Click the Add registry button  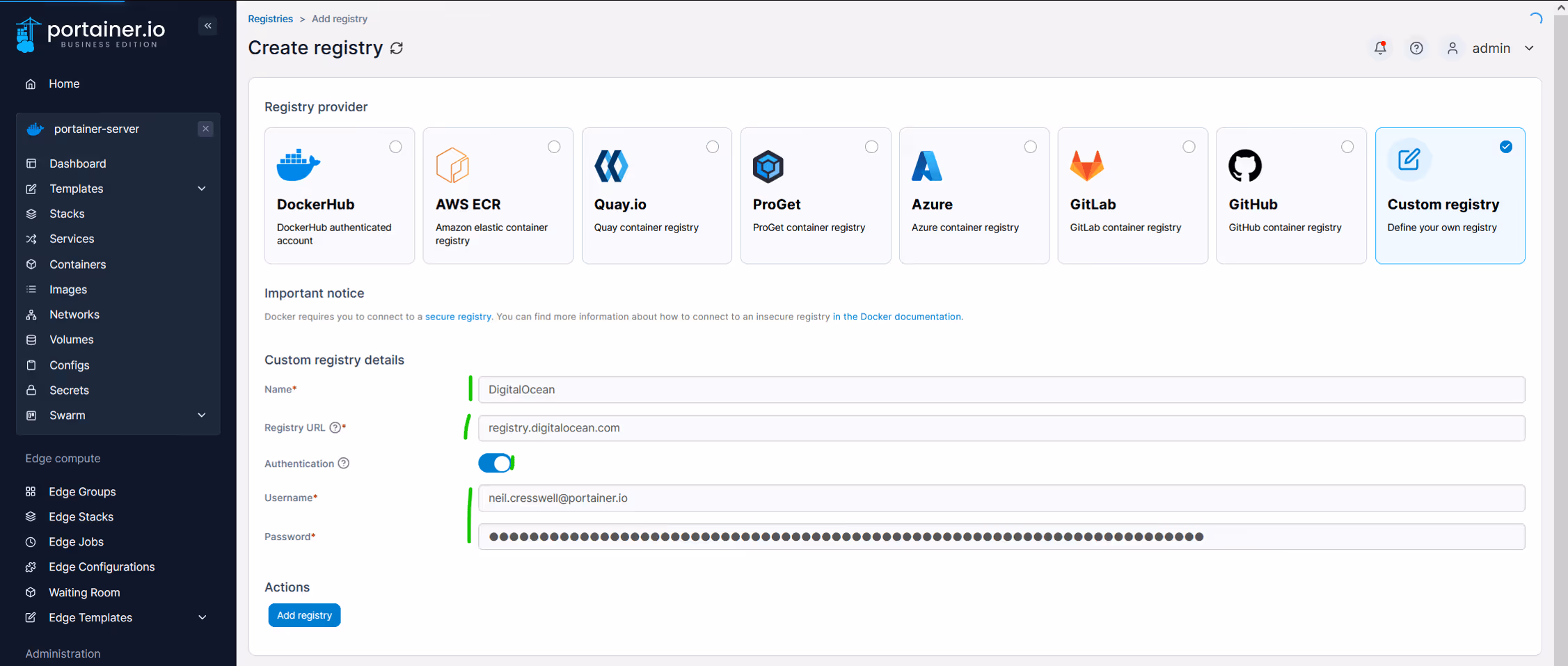pyautogui.click(x=304, y=615)
